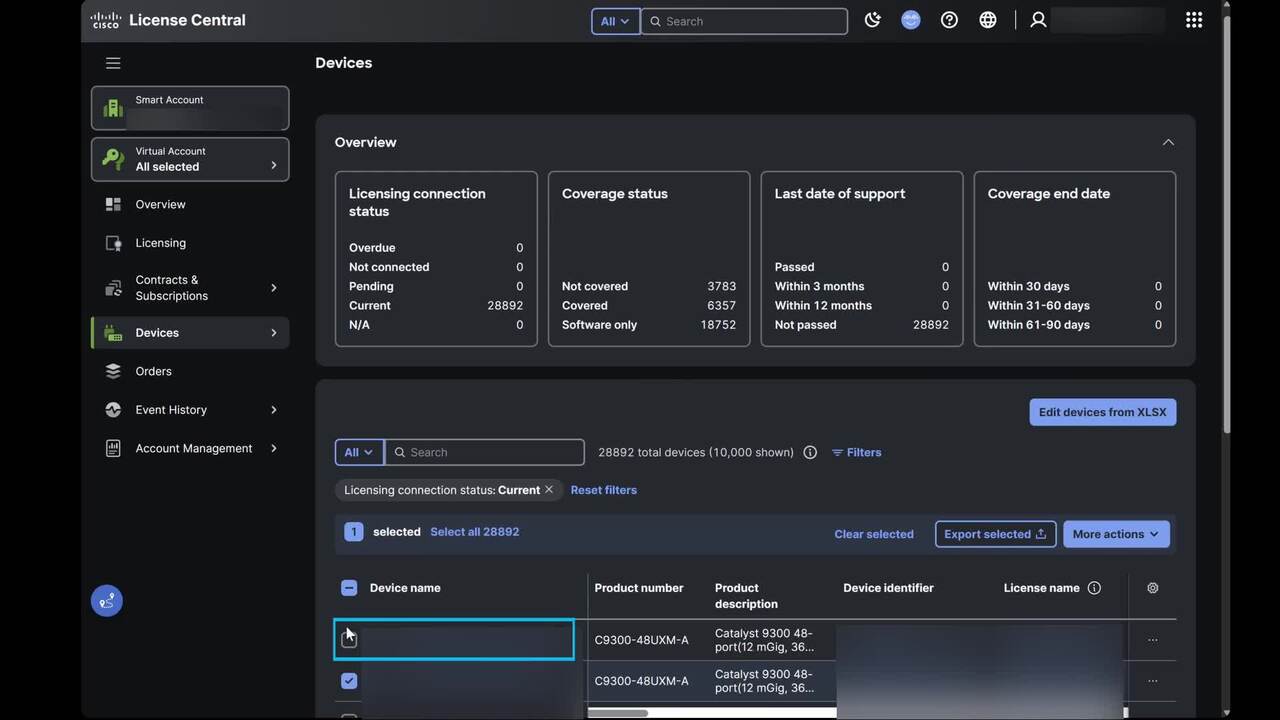Click Edit devices from XLSX button

(x=1102, y=412)
